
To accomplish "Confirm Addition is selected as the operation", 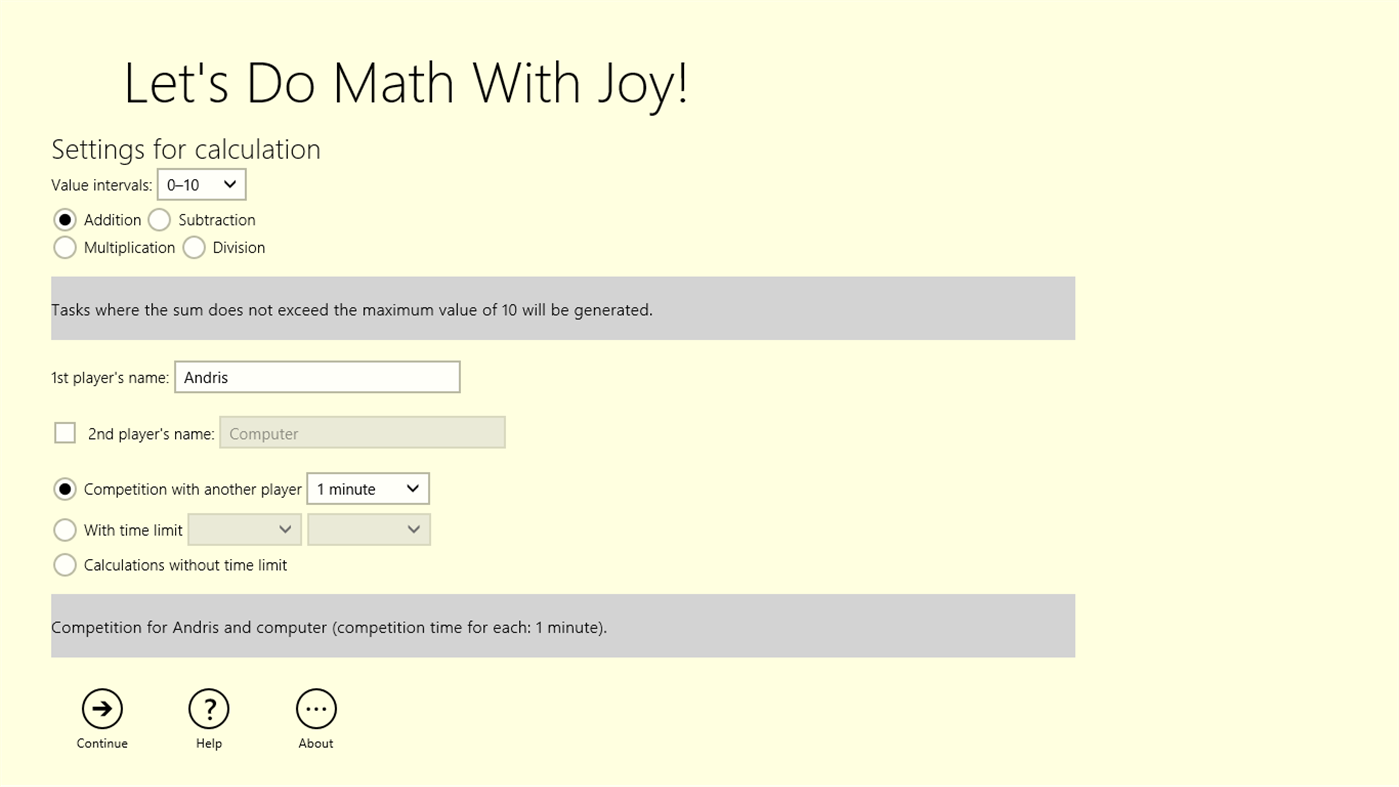I will coord(65,219).
